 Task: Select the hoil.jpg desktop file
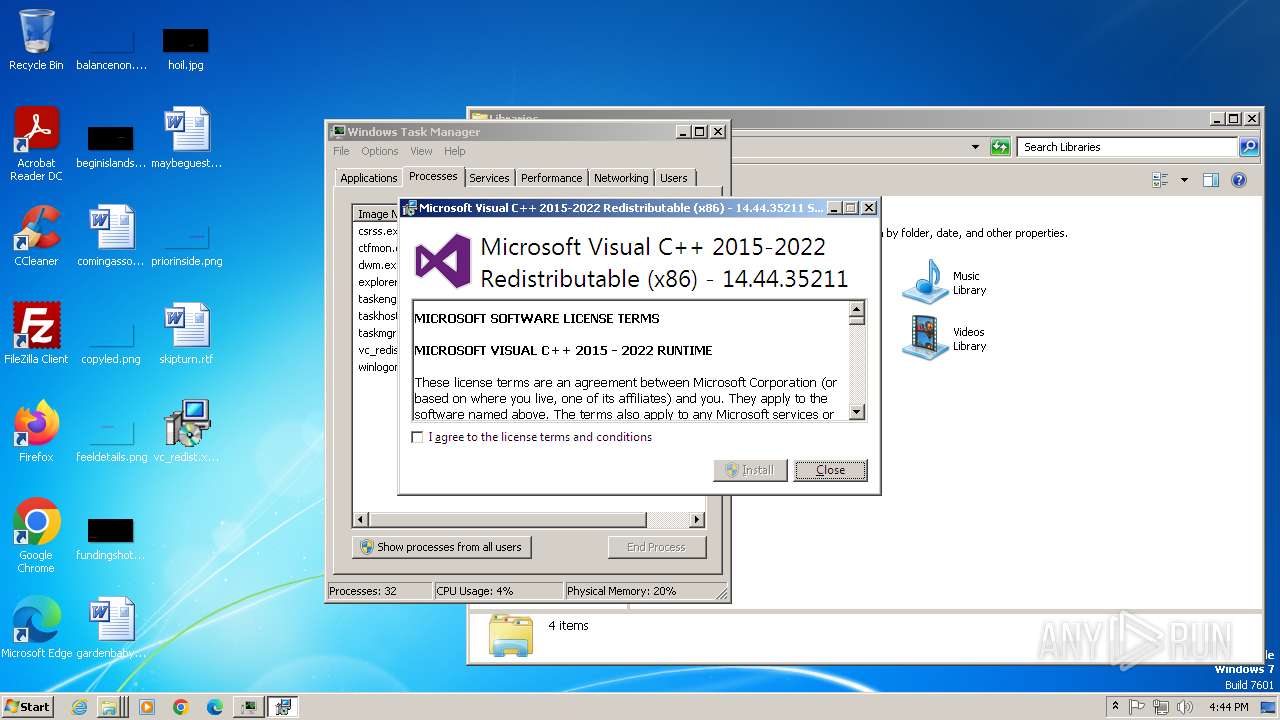186,48
